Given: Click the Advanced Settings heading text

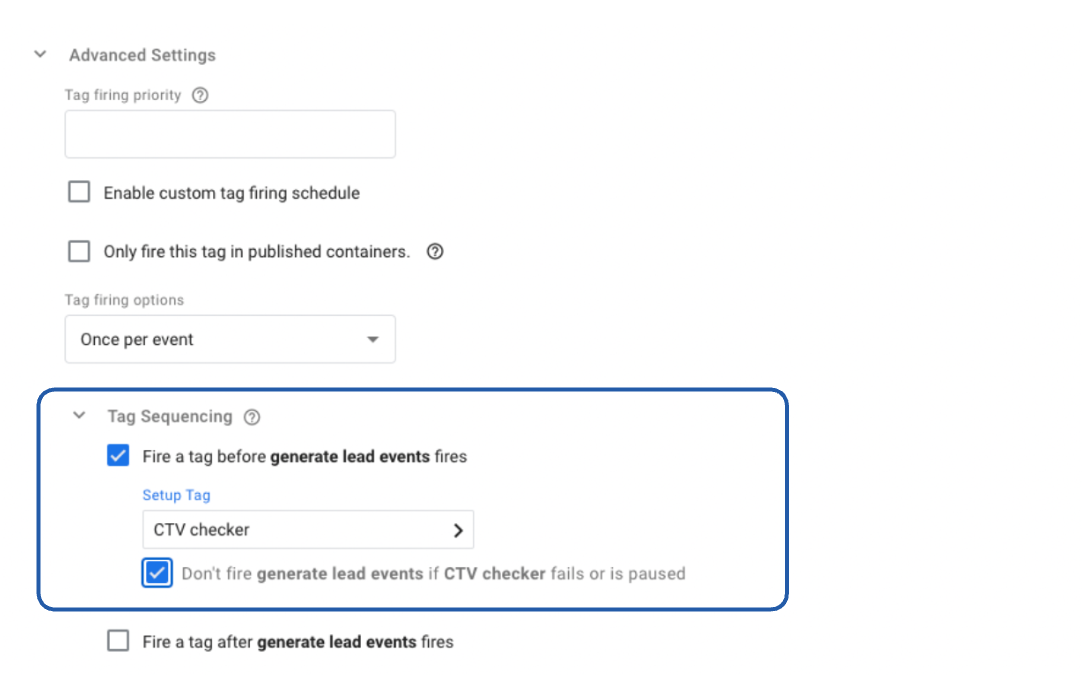Looking at the screenshot, I should (142, 55).
